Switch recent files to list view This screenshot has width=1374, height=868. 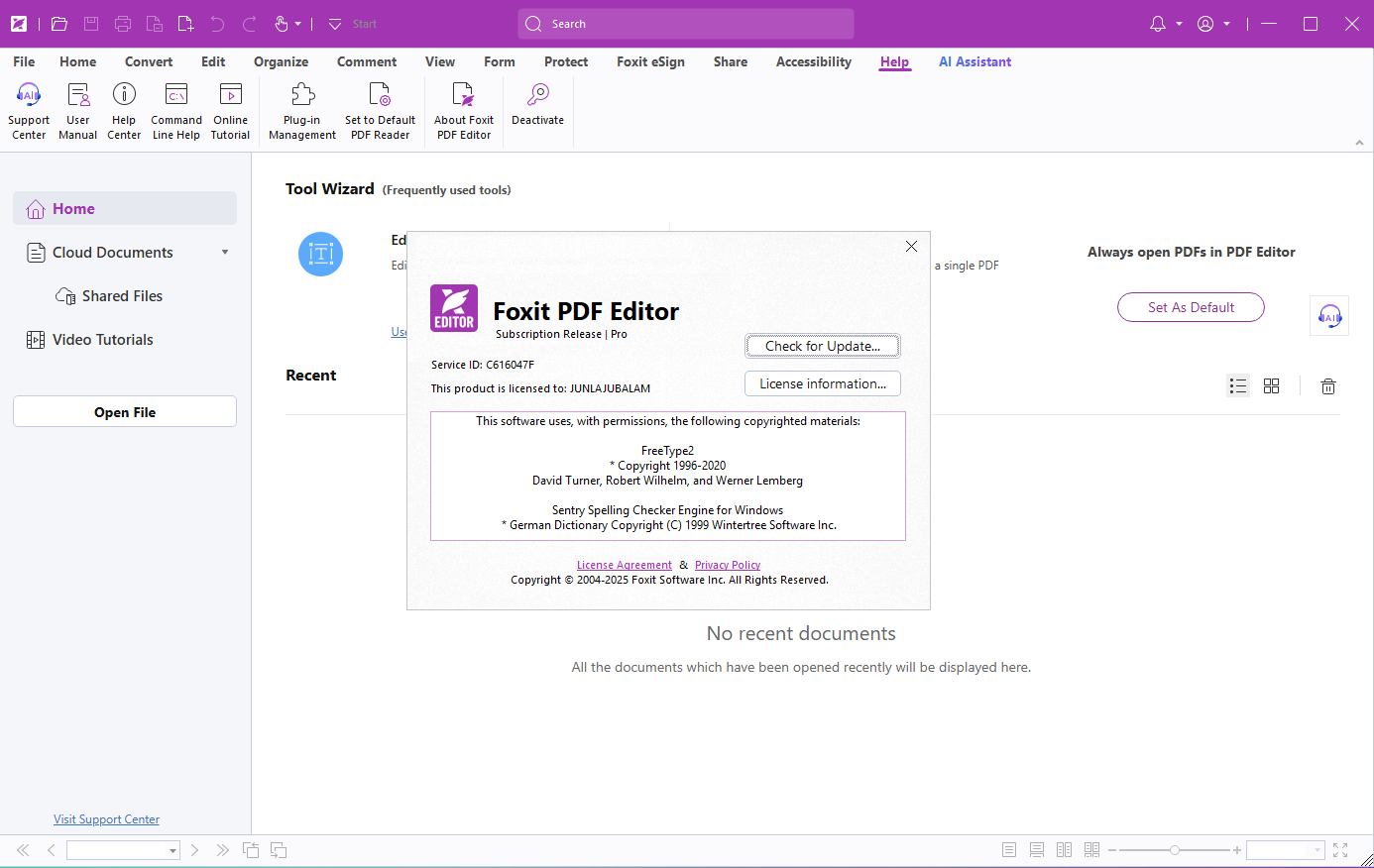pyautogui.click(x=1238, y=385)
